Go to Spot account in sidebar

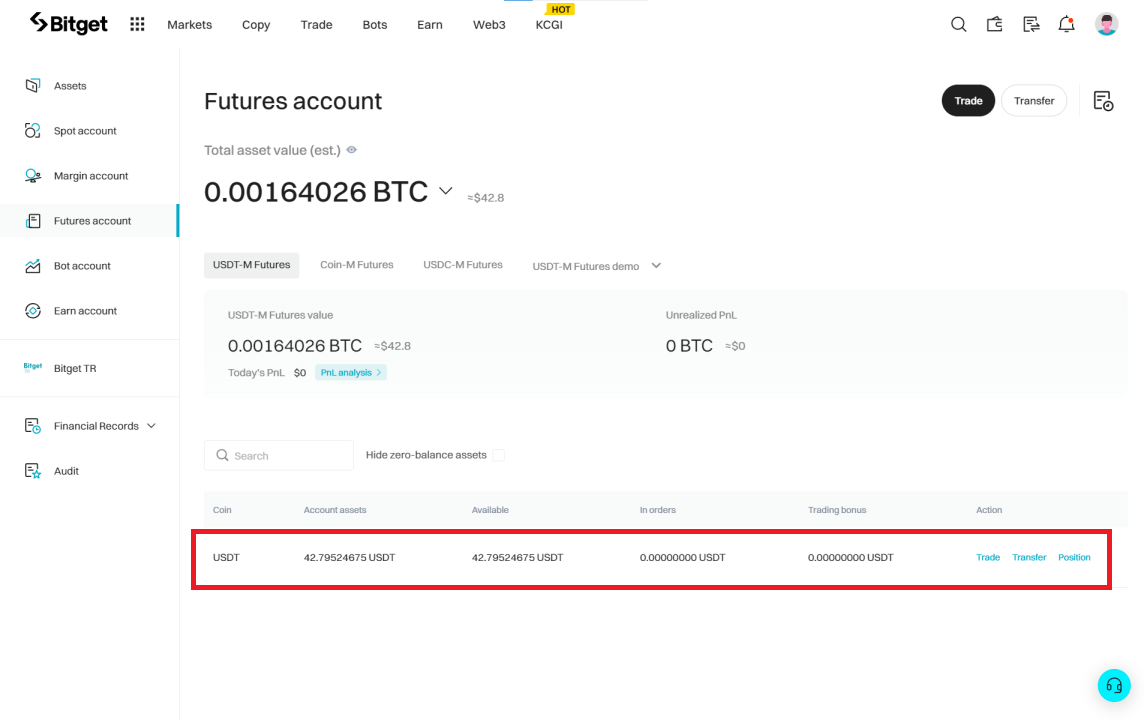[x=85, y=131]
